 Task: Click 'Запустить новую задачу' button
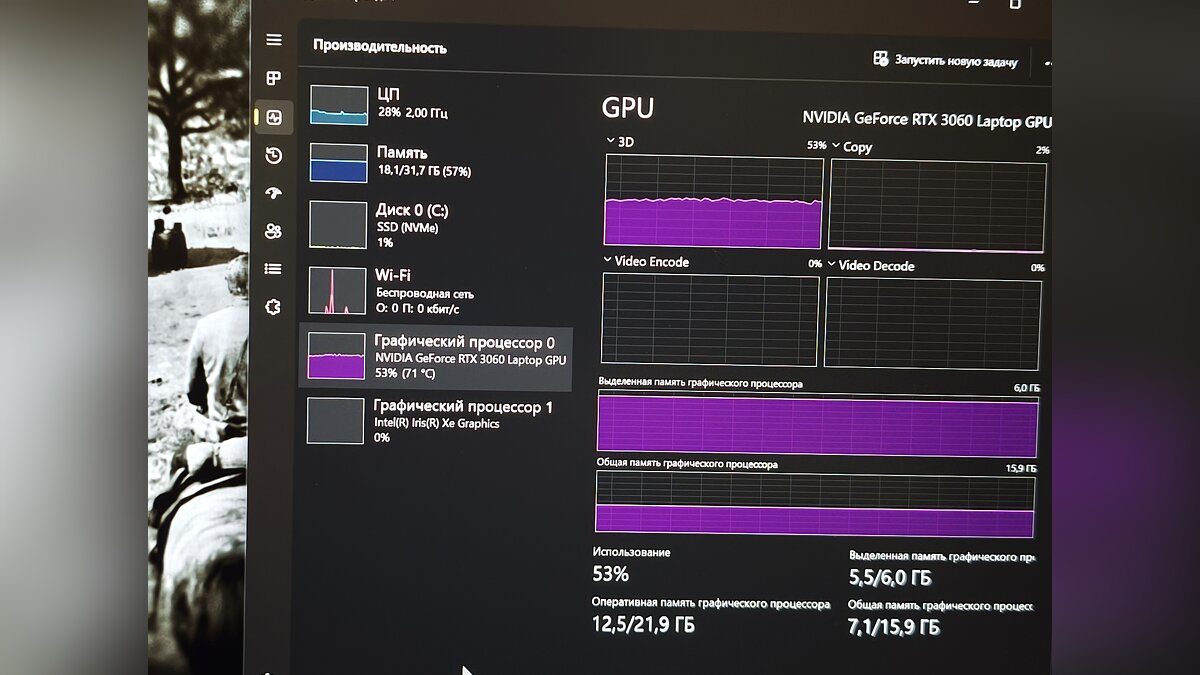(945, 61)
